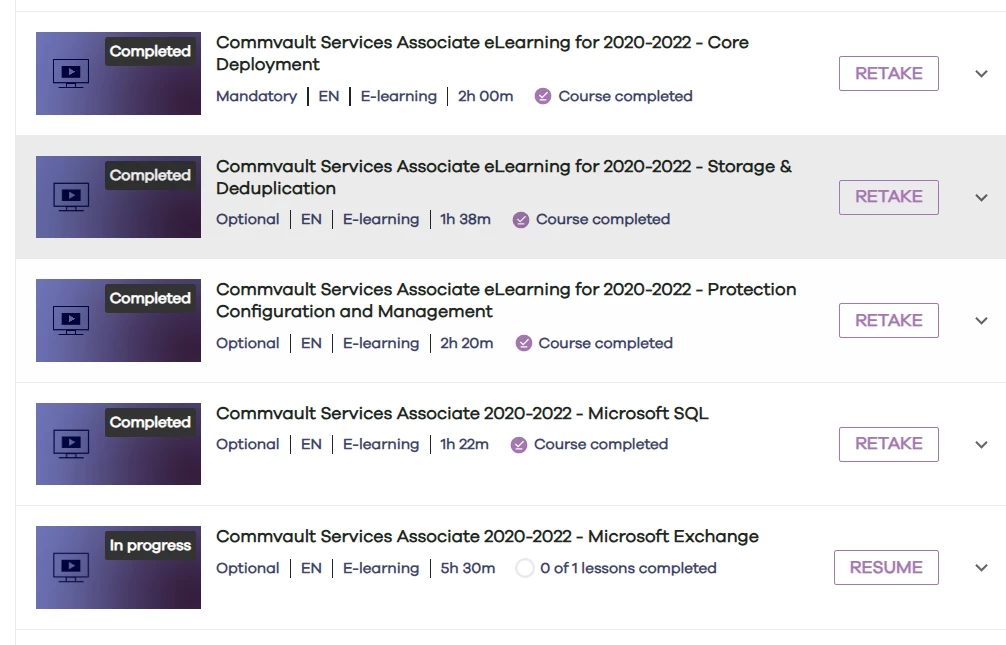
Task: Resume the Microsoft Exchange course
Action: (886, 568)
